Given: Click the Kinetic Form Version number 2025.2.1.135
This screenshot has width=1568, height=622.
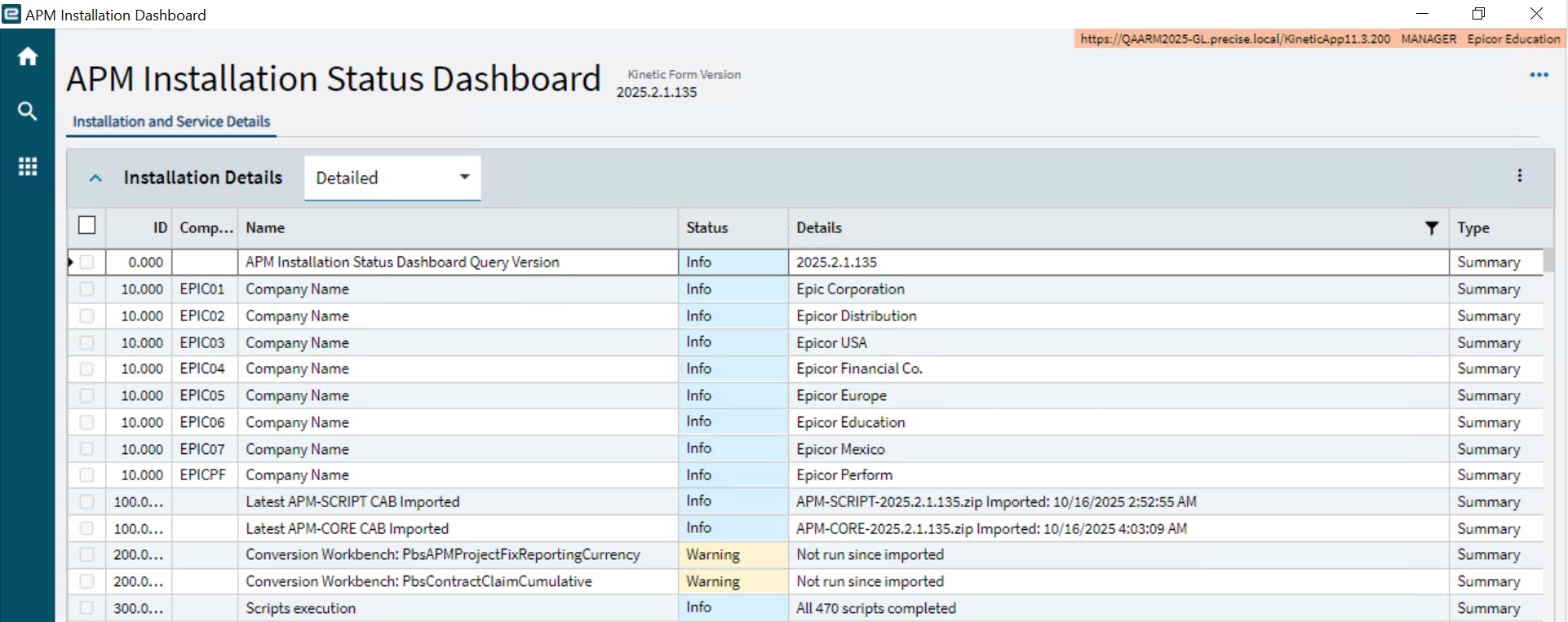Looking at the screenshot, I should pyautogui.click(x=657, y=92).
